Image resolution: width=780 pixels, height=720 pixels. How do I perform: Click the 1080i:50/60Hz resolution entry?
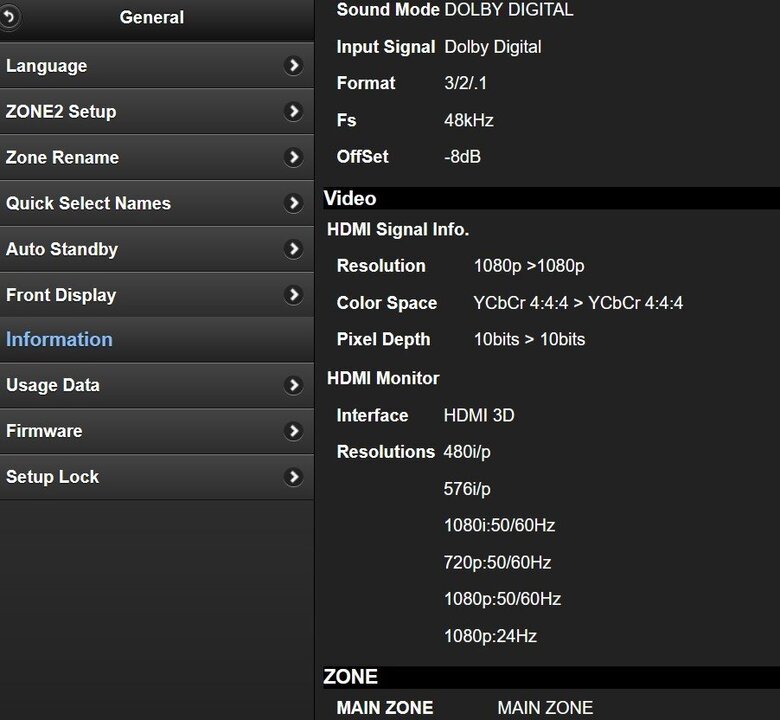pos(499,525)
